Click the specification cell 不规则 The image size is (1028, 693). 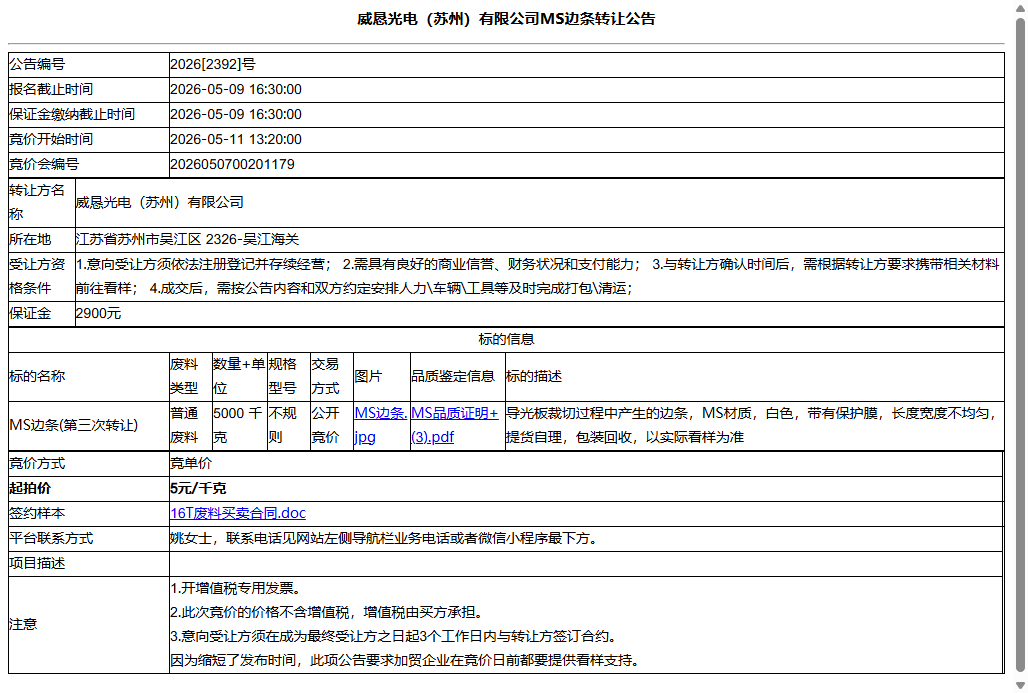pos(287,425)
